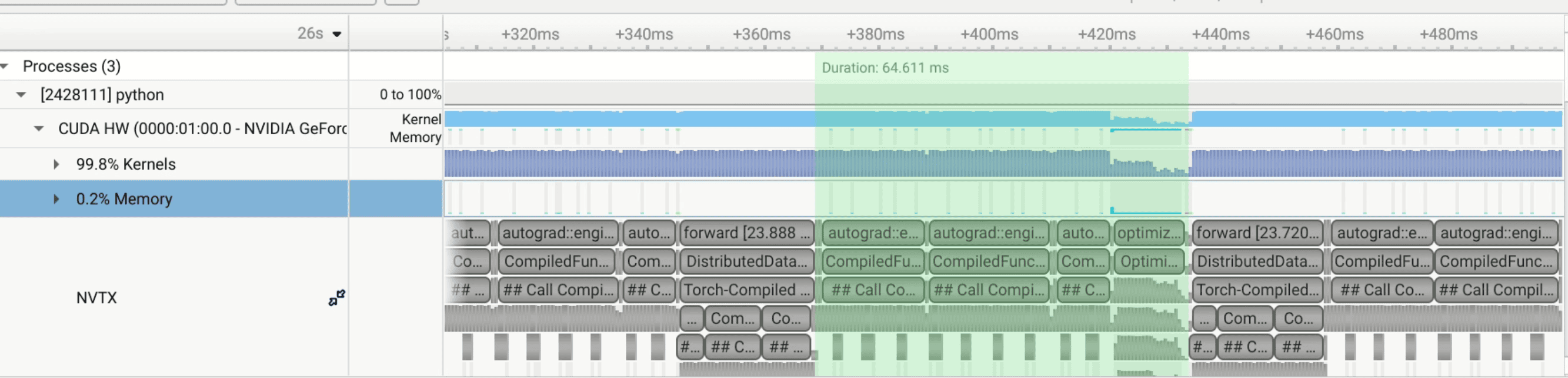Expand the 0.2% Memory row
This screenshot has width=1568, height=378.
tap(56, 199)
